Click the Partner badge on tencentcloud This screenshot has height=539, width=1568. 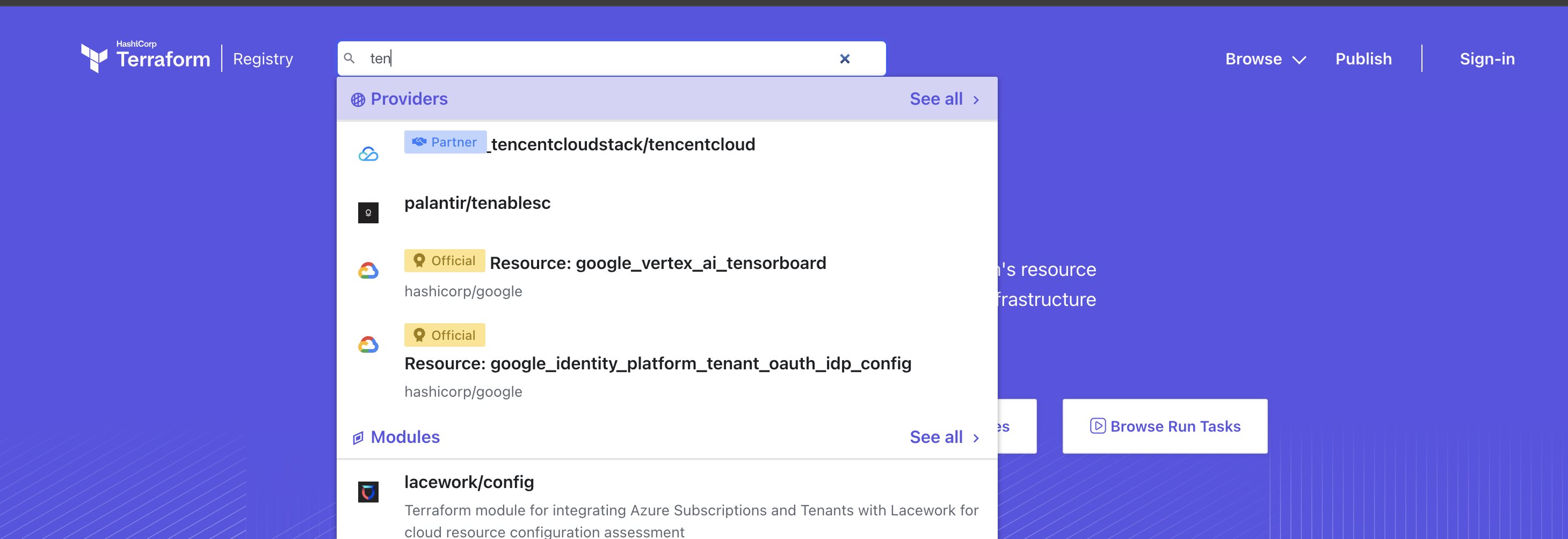click(446, 142)
